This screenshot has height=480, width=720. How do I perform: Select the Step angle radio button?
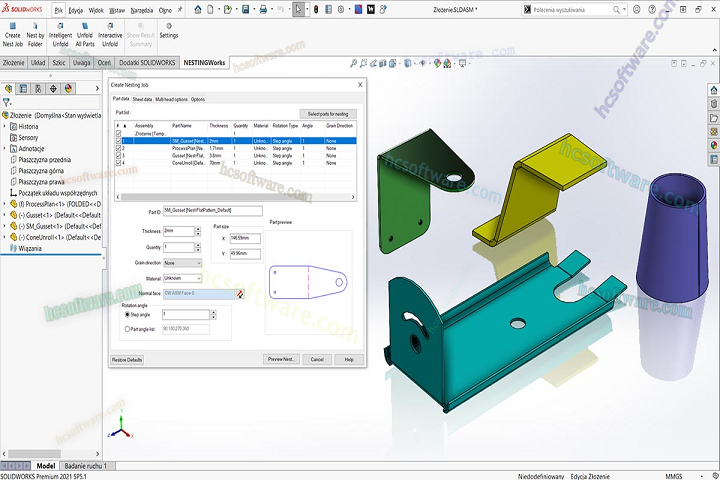126,314
